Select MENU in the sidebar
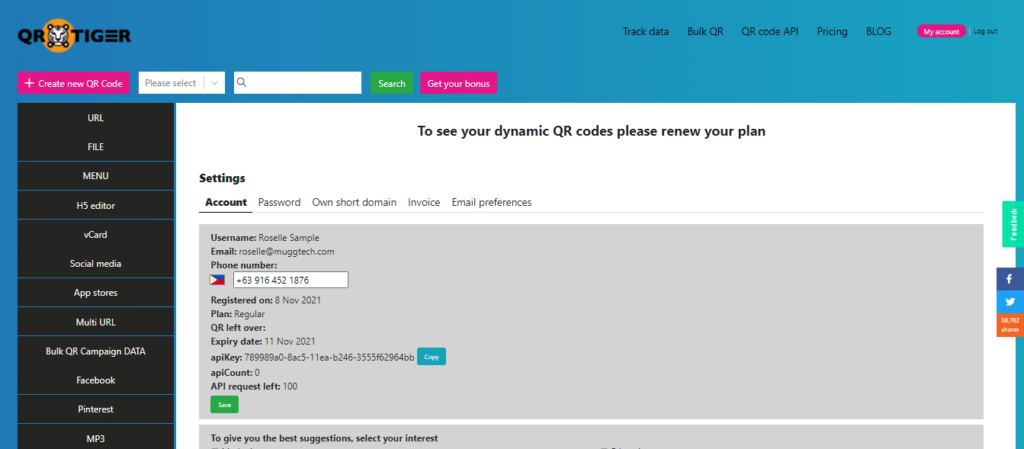 coord(95,176)
